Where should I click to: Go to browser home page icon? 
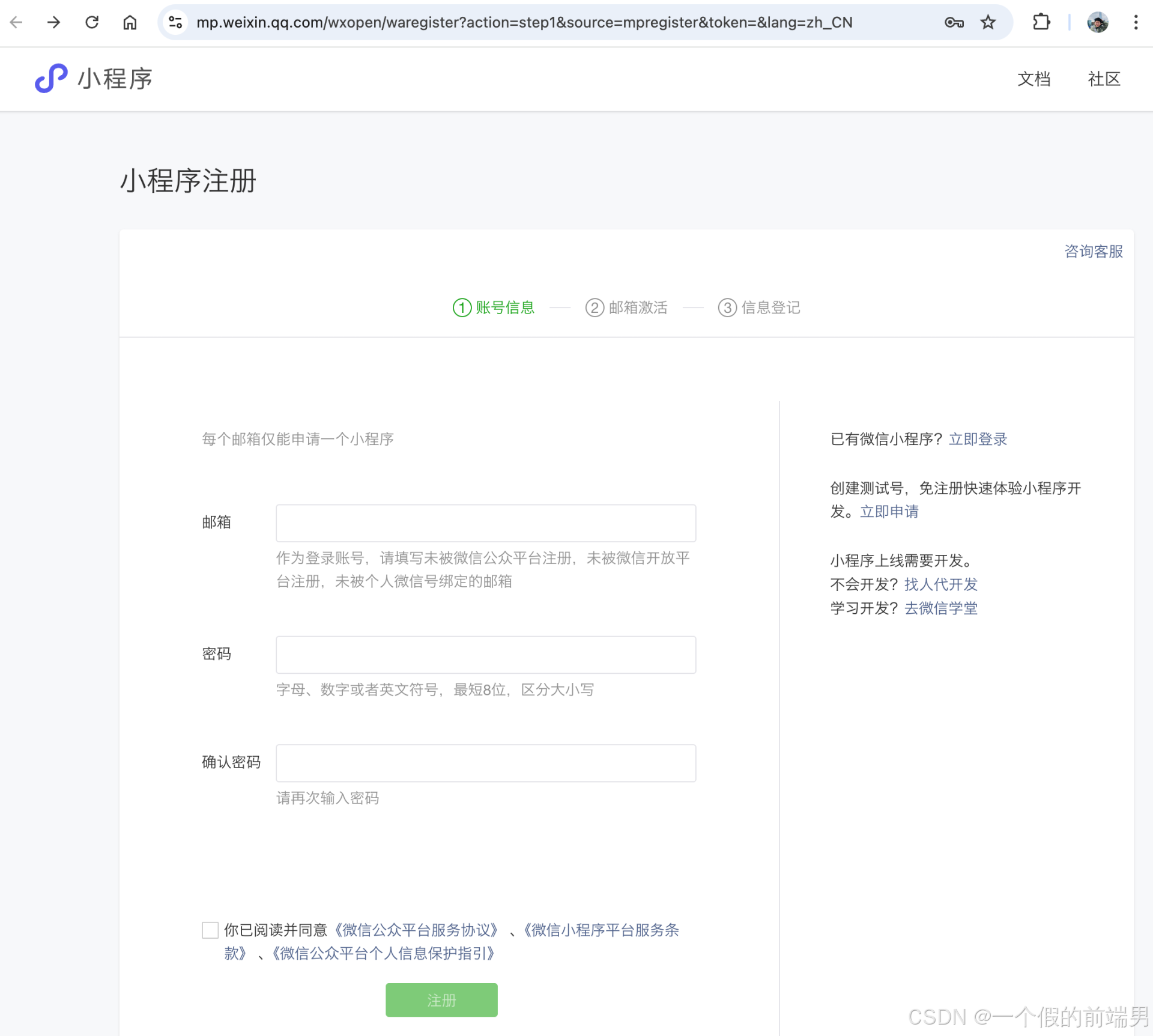point(130,22)
